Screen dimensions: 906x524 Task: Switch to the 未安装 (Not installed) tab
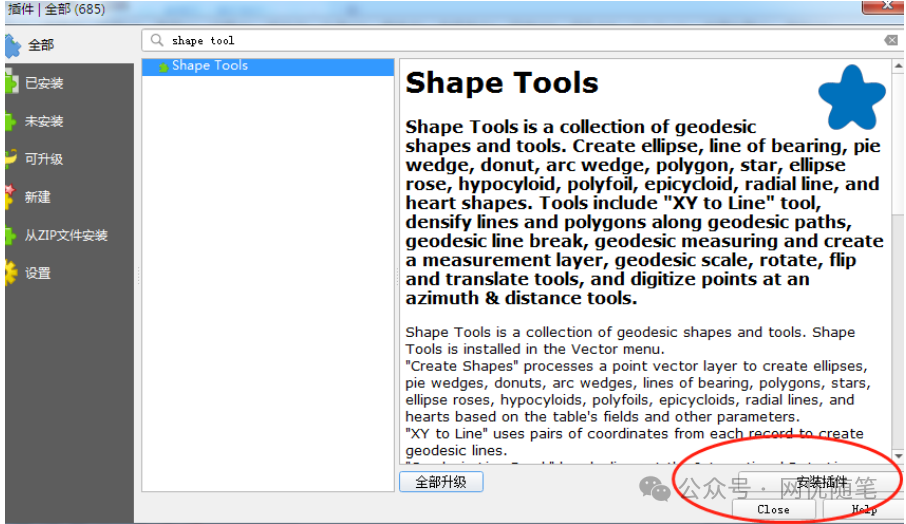pyautogui.click(x=68, y=121)
